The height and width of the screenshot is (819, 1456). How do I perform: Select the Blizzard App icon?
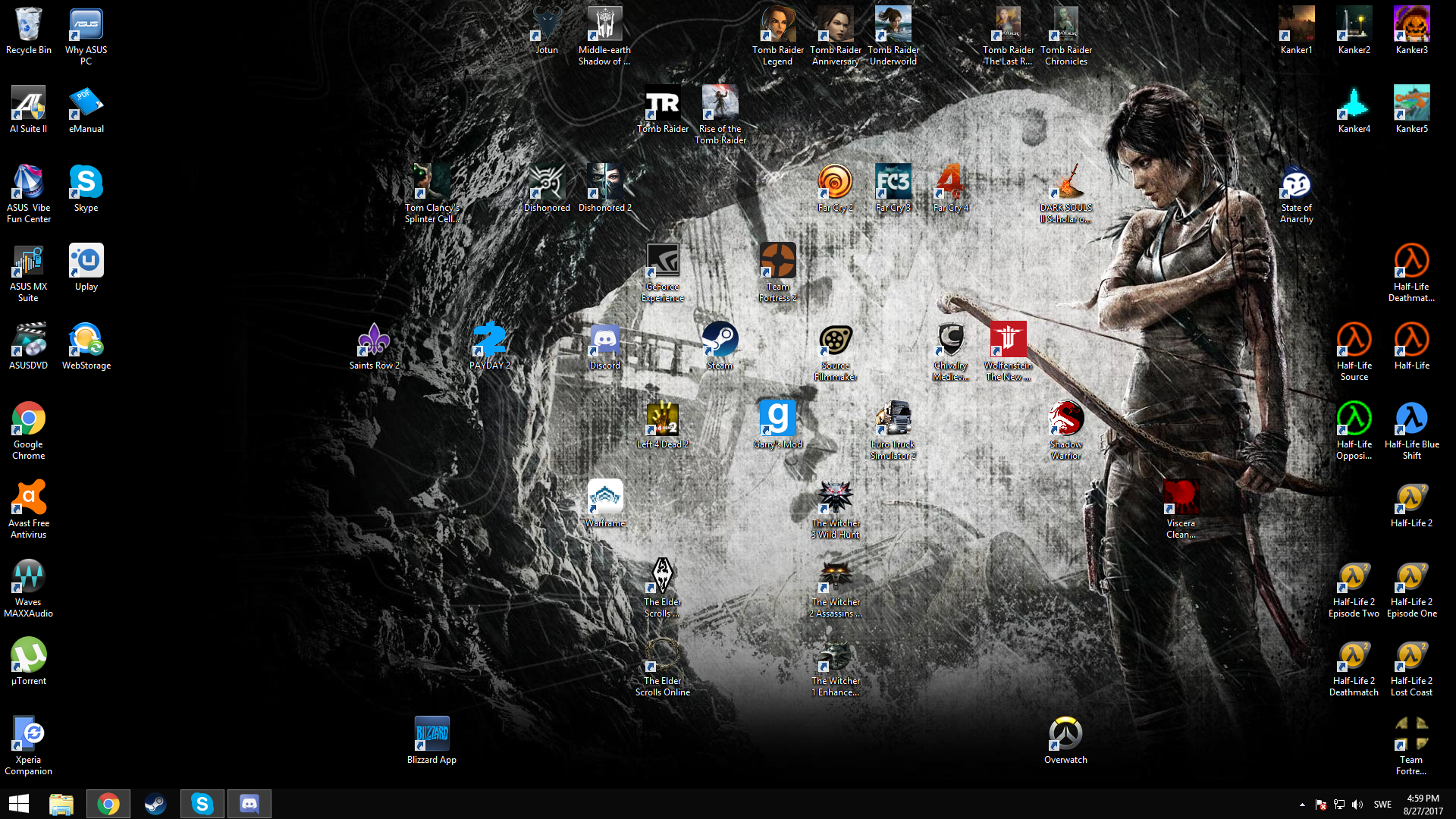(x=431, y=734)
